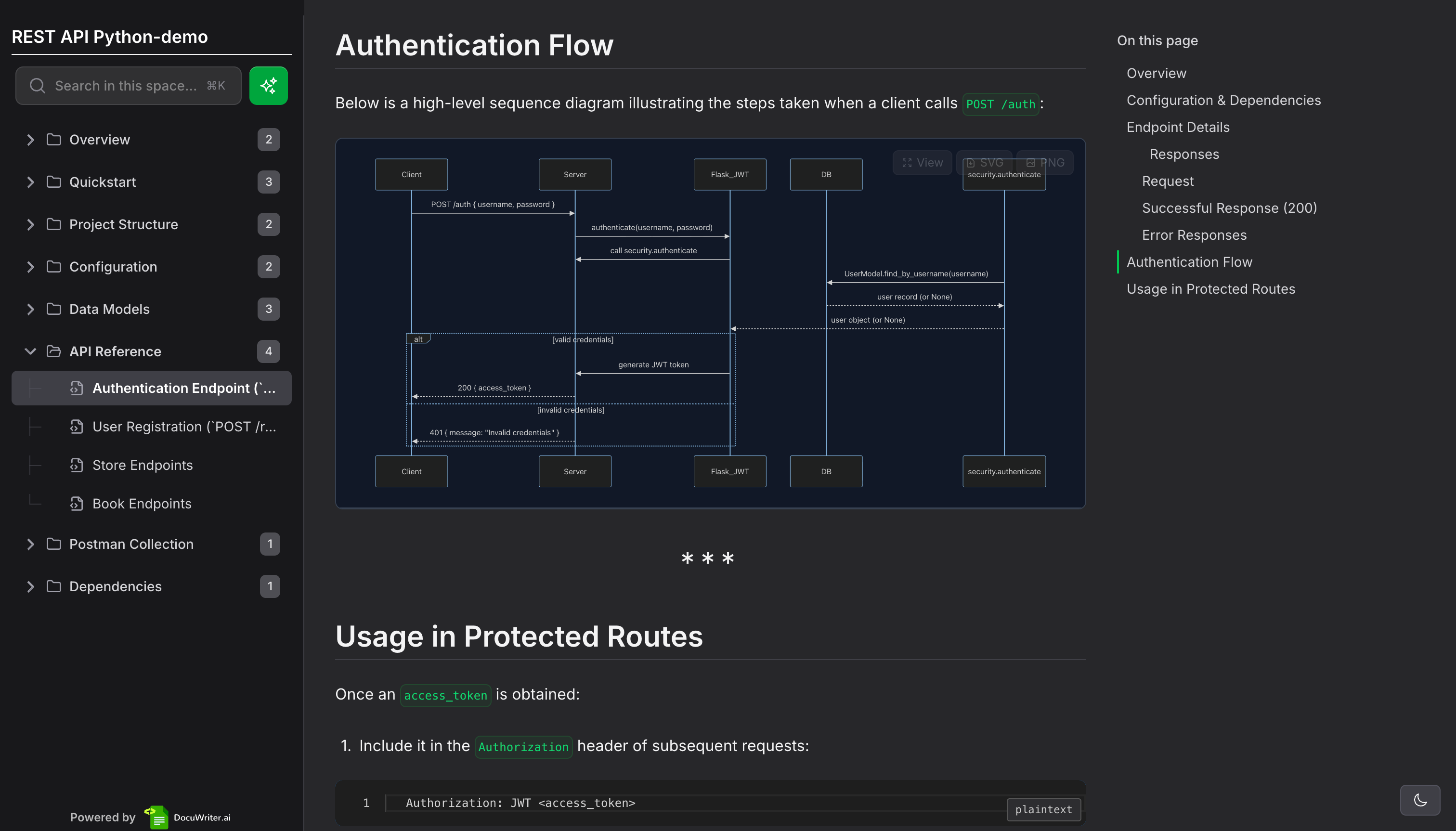Open 'Usage in Protected Routes' in page outline
The image size is (1456, 831).
click(x=1211, y=289)
